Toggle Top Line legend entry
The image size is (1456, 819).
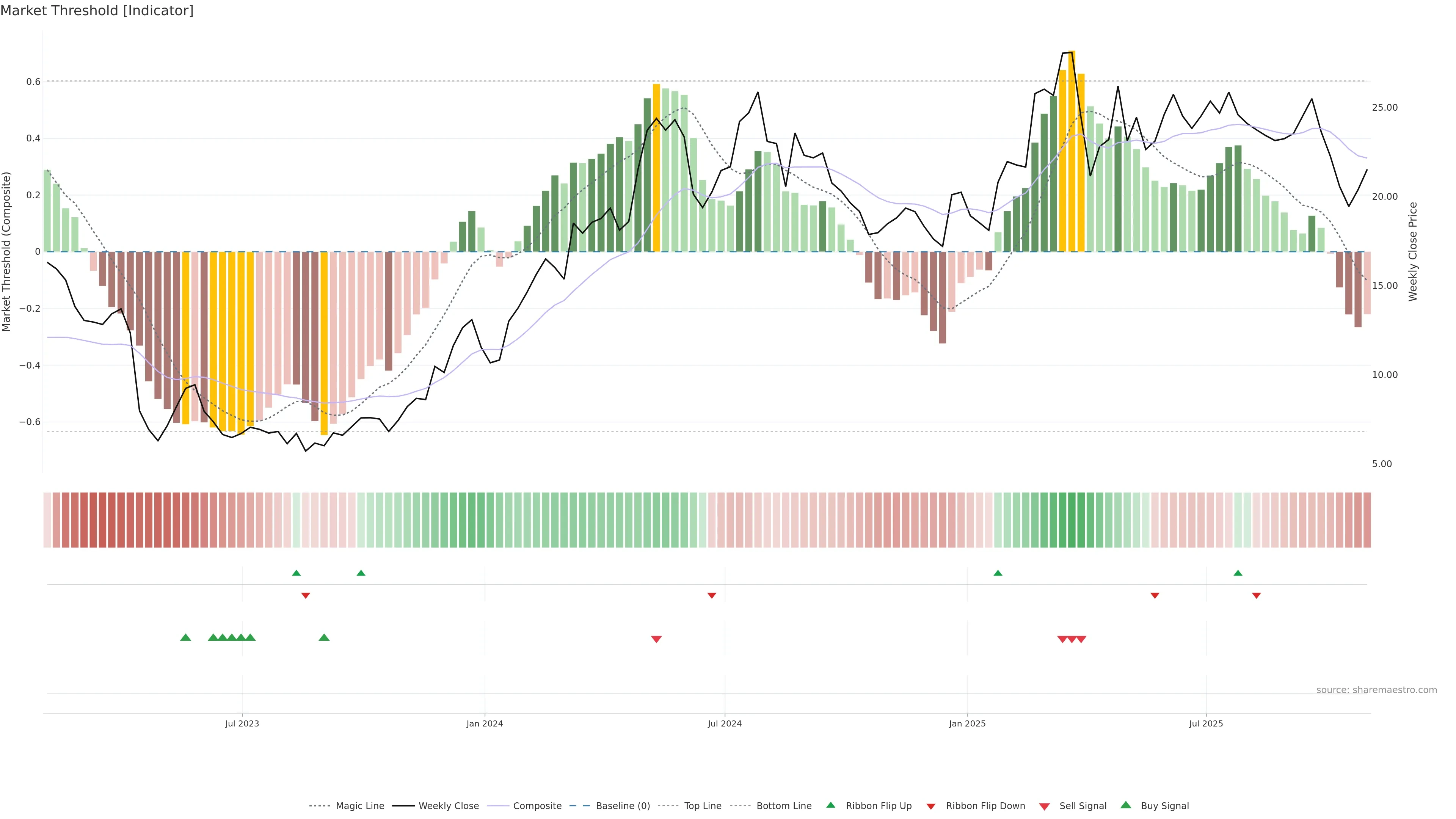pyautogui.click(x=703, y=806)
